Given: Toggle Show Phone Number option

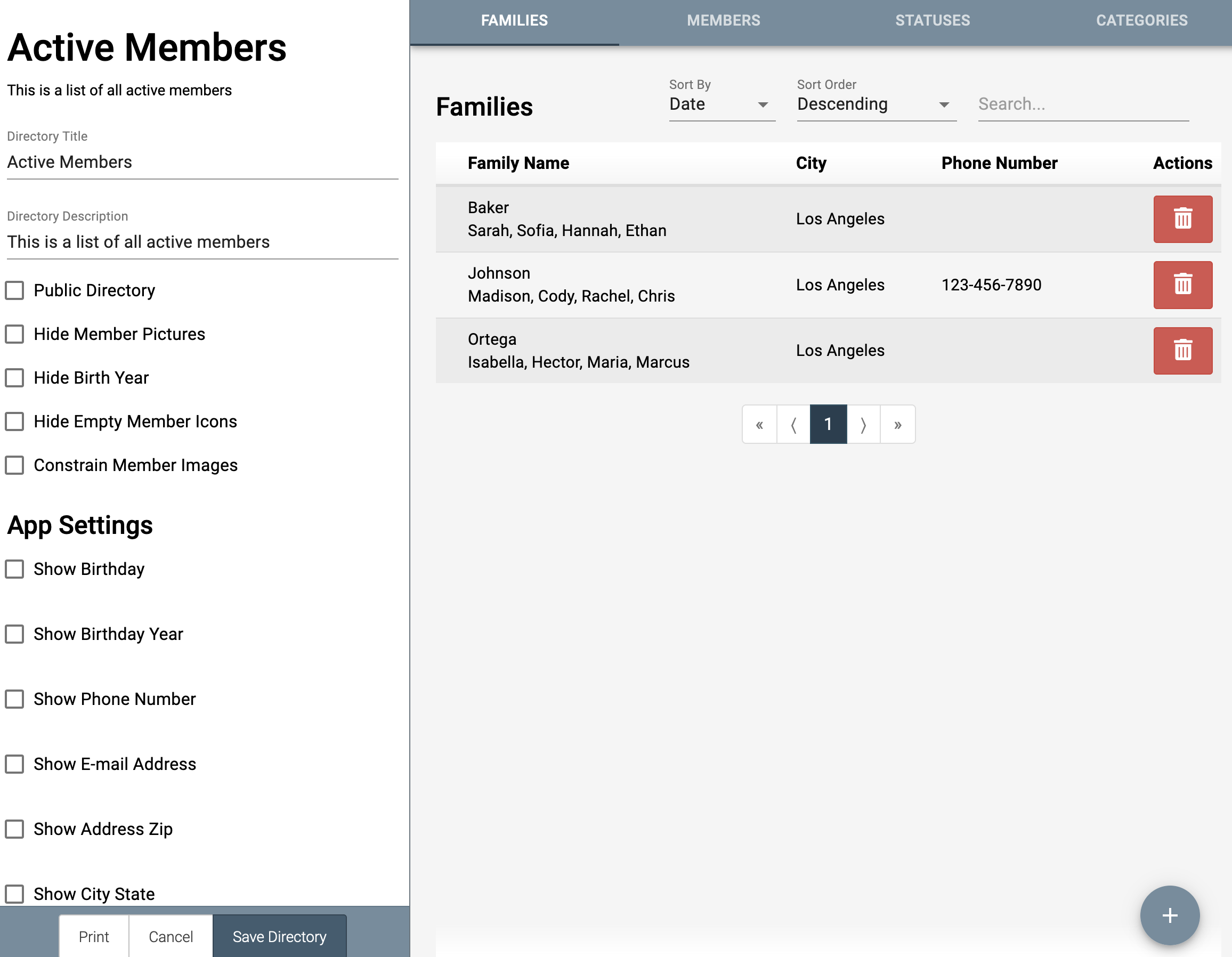Looking at the screenshot, I should point(15,699).
